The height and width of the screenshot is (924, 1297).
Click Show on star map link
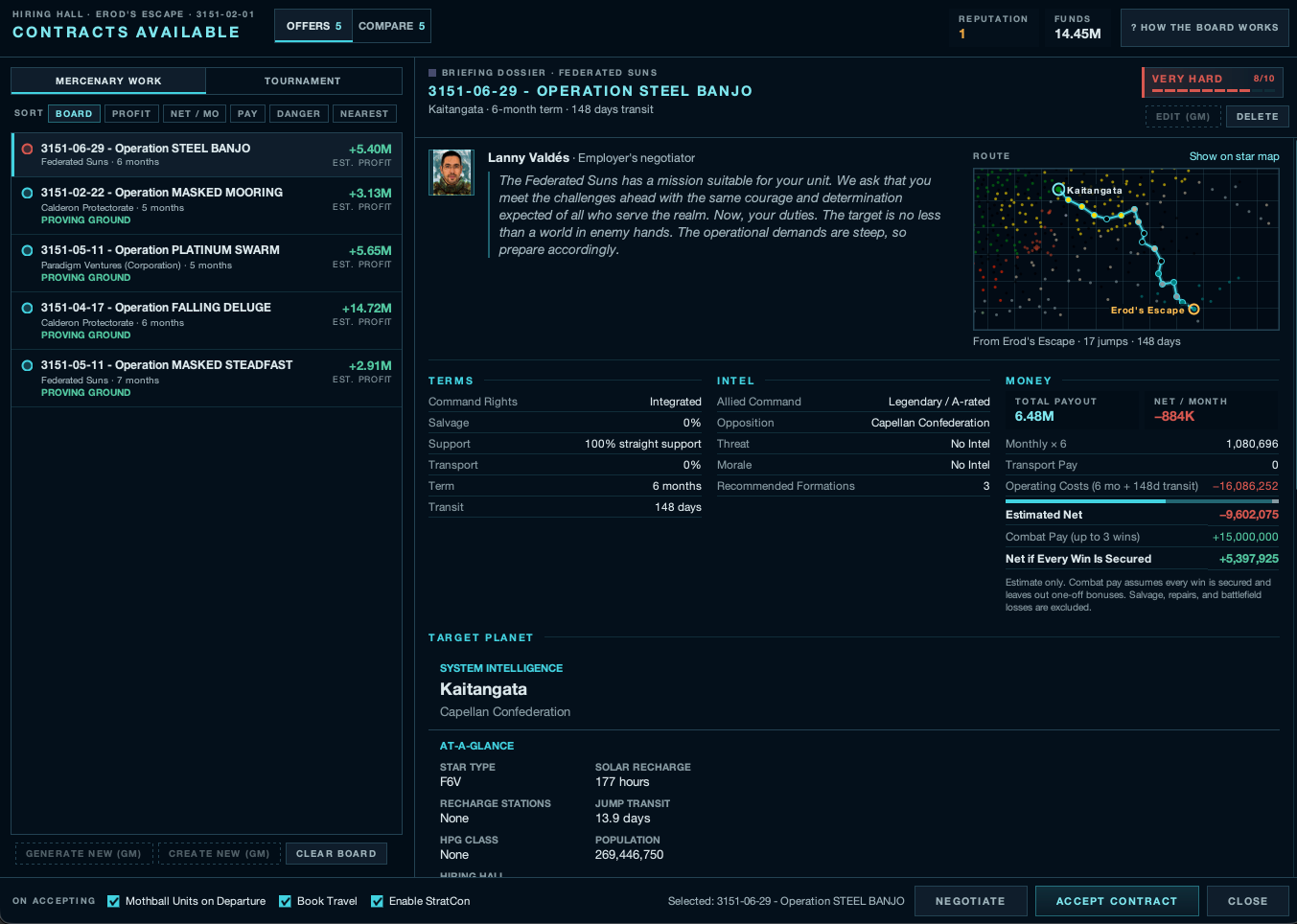[1234, 156]
